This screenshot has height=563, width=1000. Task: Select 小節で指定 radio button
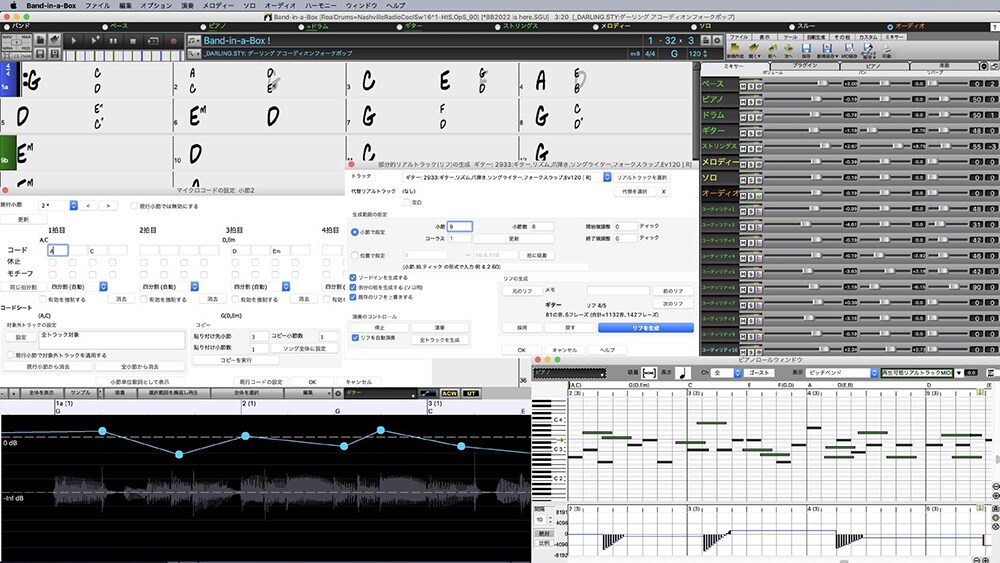(x=355, y=232)
